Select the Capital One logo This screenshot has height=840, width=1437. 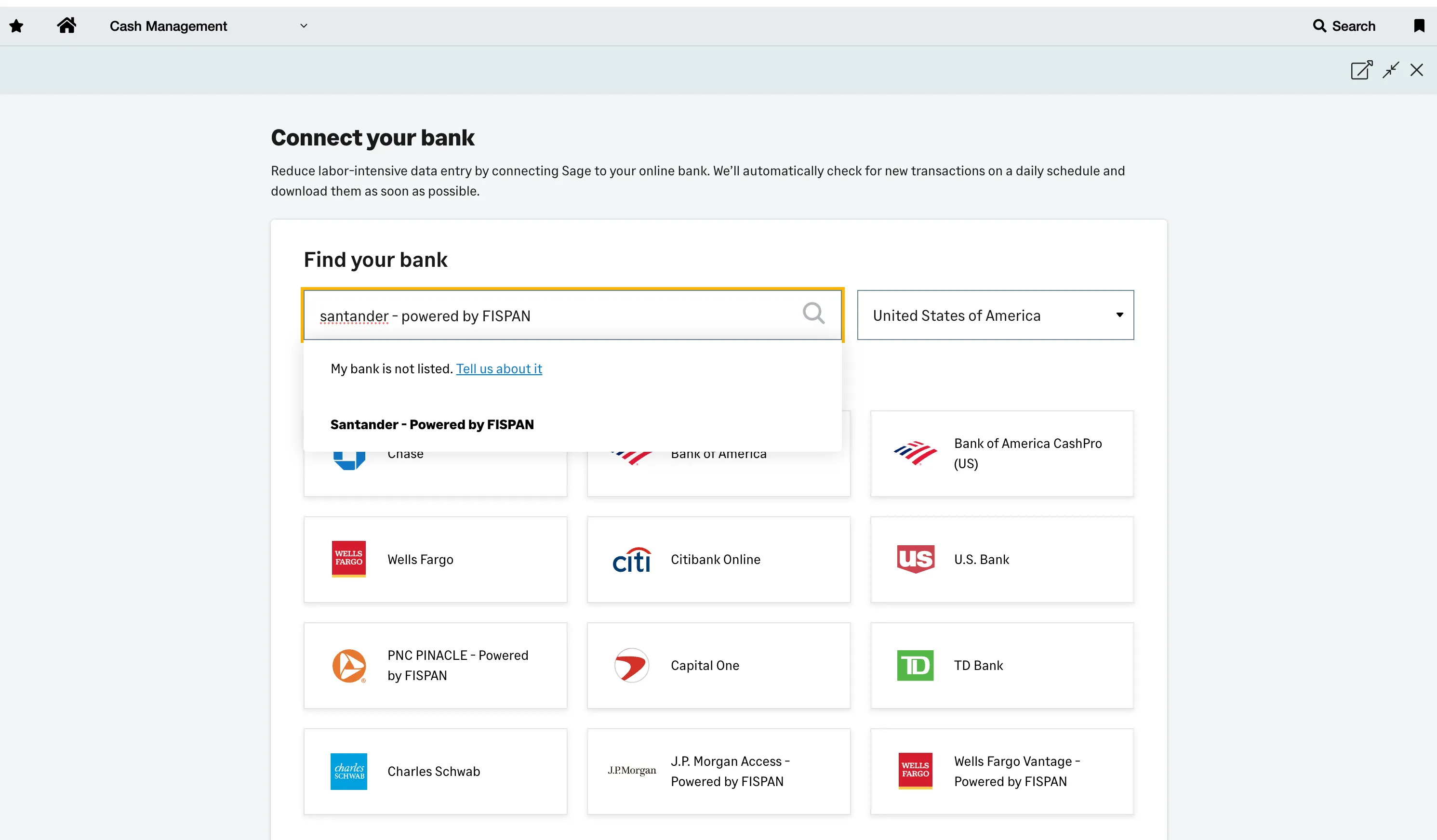click(x=632, y=666)
